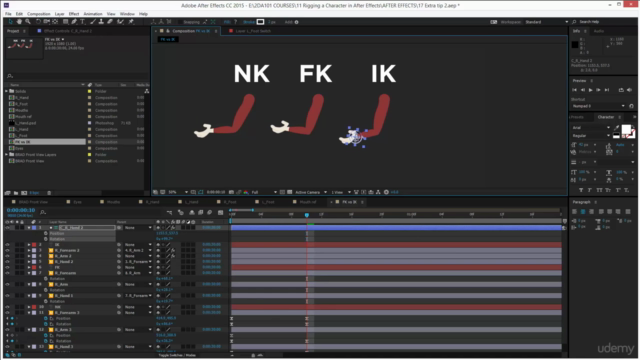Select the Hand tool
Screen dimensions: 640x360
click(19, 22)
